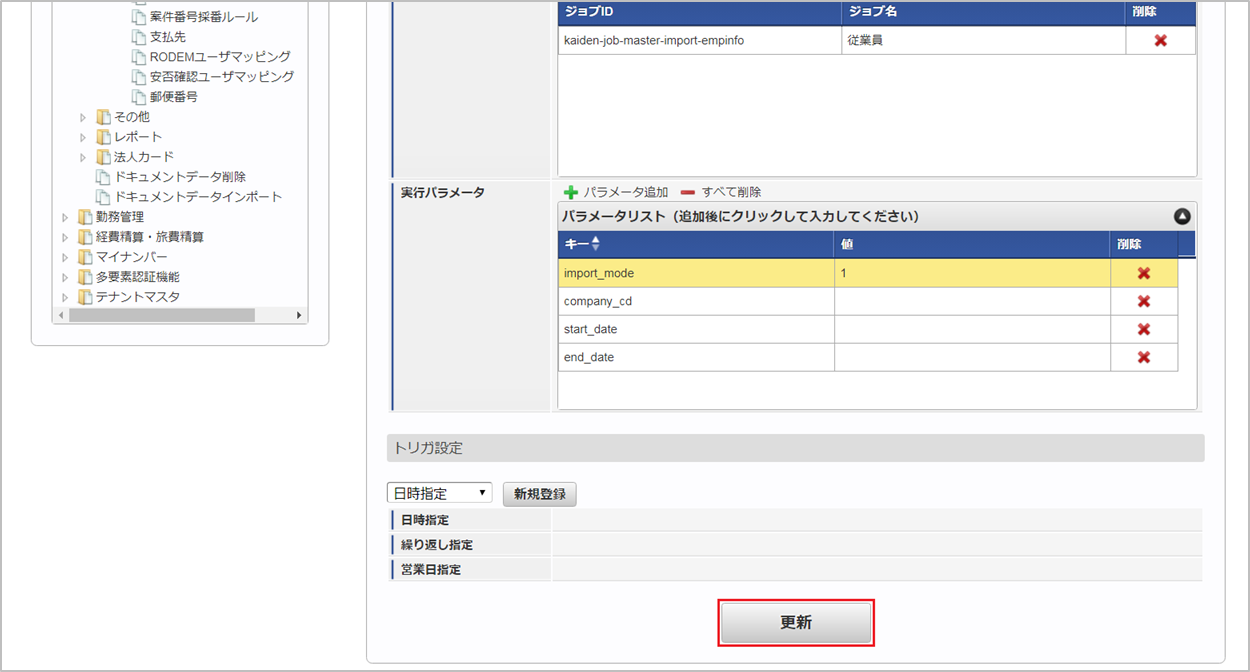The height and width of the screenshot is (672, 1250).
Task: Expand the マイナンバー folder
Action: pos(66,257)
